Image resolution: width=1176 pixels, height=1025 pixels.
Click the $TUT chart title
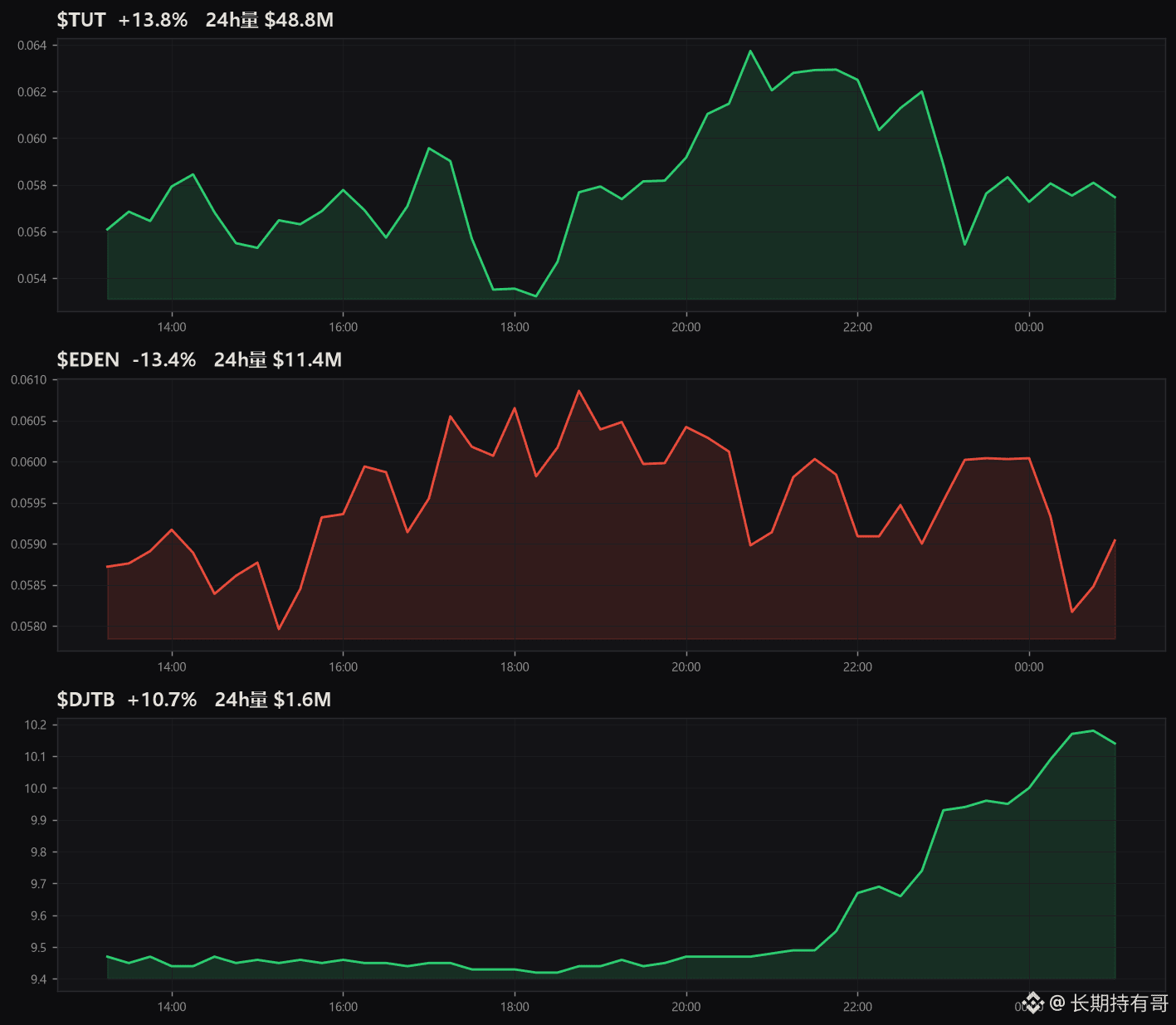click(x=81, y=20)
